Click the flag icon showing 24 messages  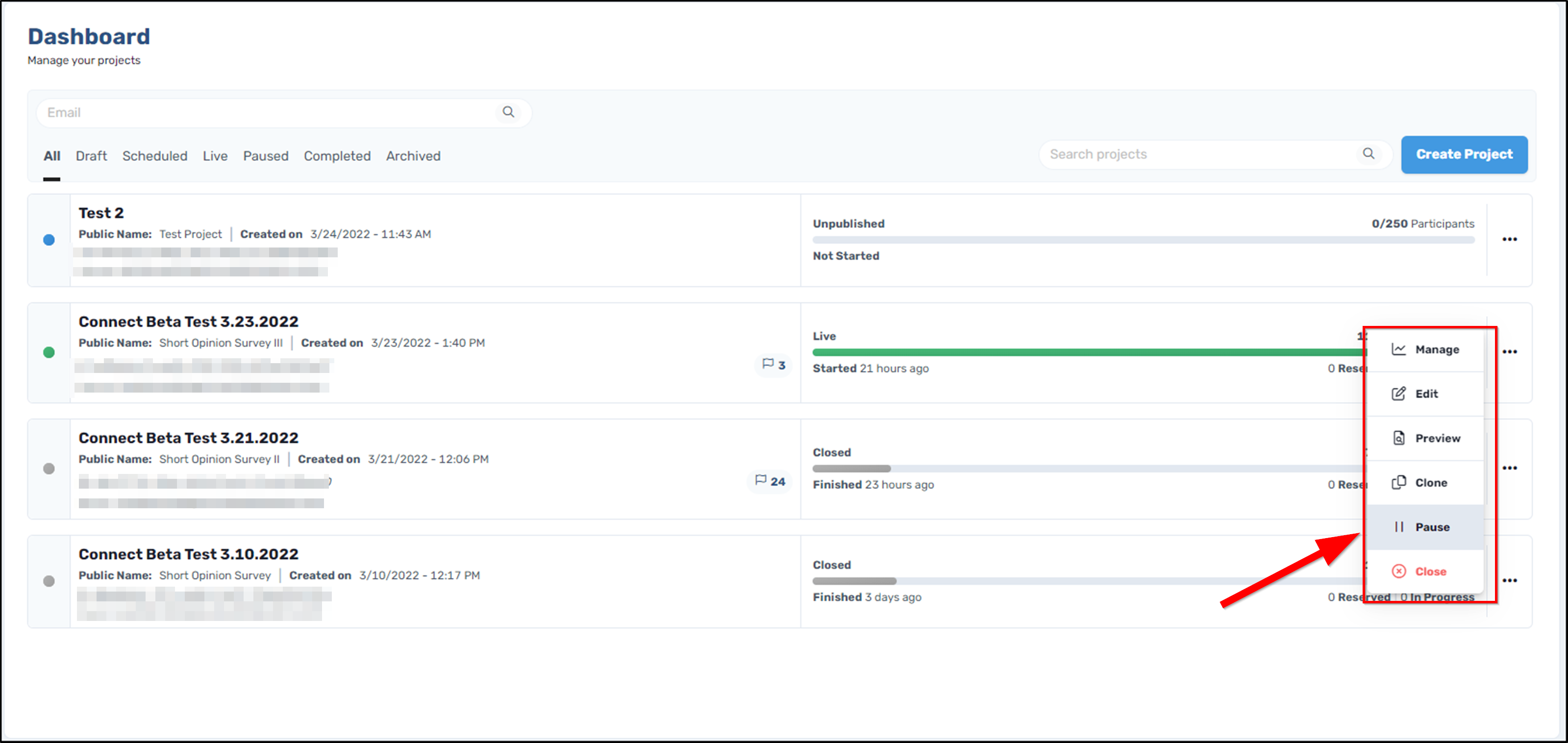[x=770, y=481]
